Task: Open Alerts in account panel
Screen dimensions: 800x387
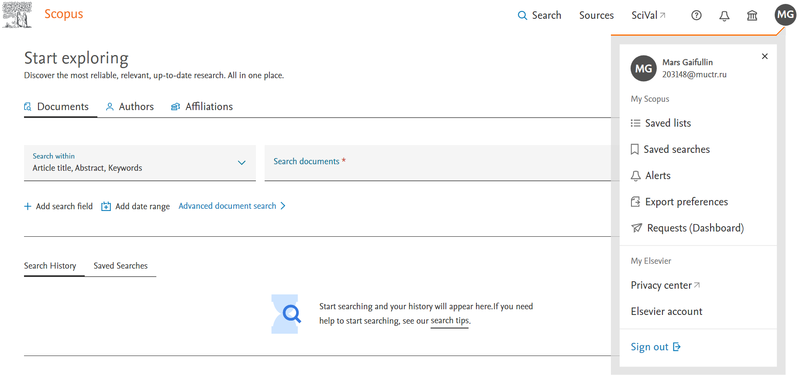Action: coord(651,175)
